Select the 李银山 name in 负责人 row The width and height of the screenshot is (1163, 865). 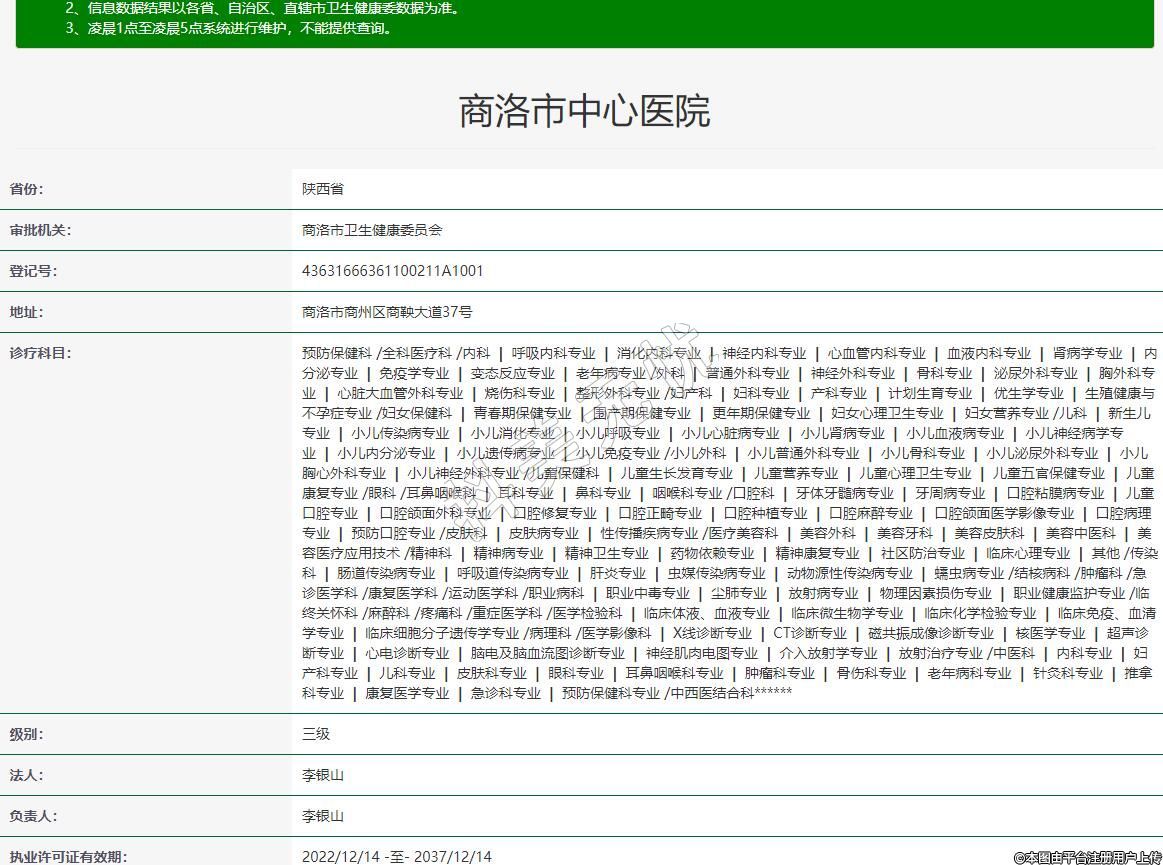(x=322, y=816)
